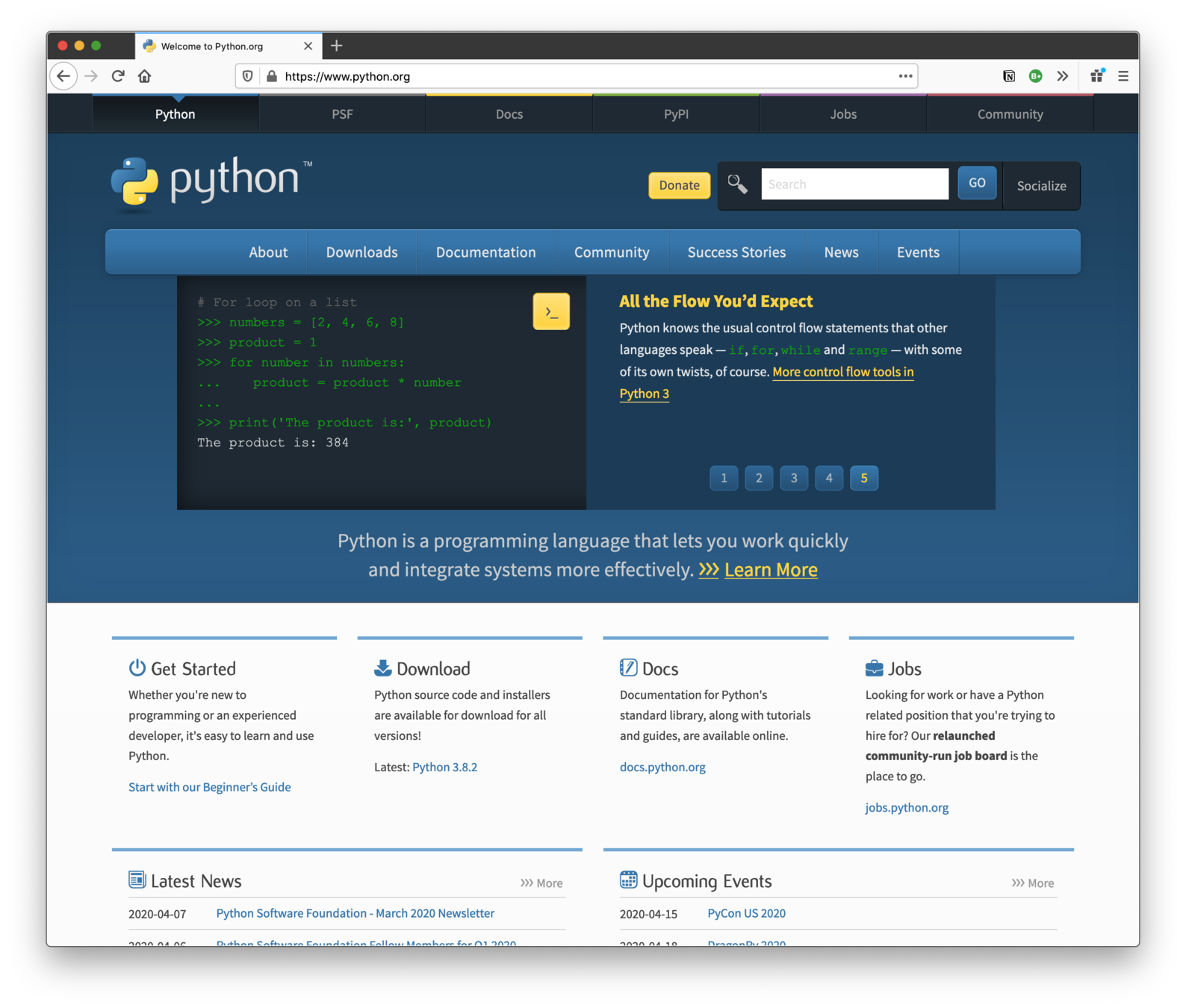Image resolution: width=1186 pixels, height=1008 pixels.
Task: Click More beside Latest News
Action: click(x=541, y=883)
